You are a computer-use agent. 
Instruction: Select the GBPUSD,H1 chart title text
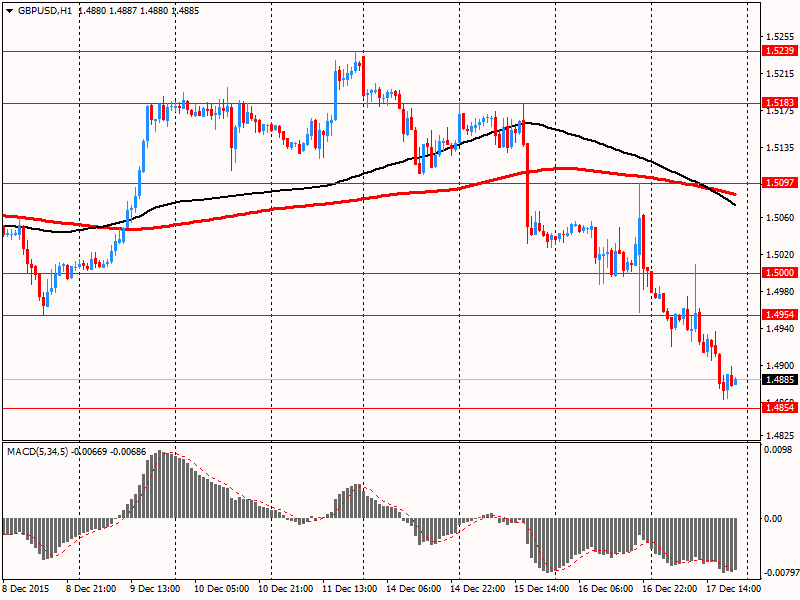45,11
